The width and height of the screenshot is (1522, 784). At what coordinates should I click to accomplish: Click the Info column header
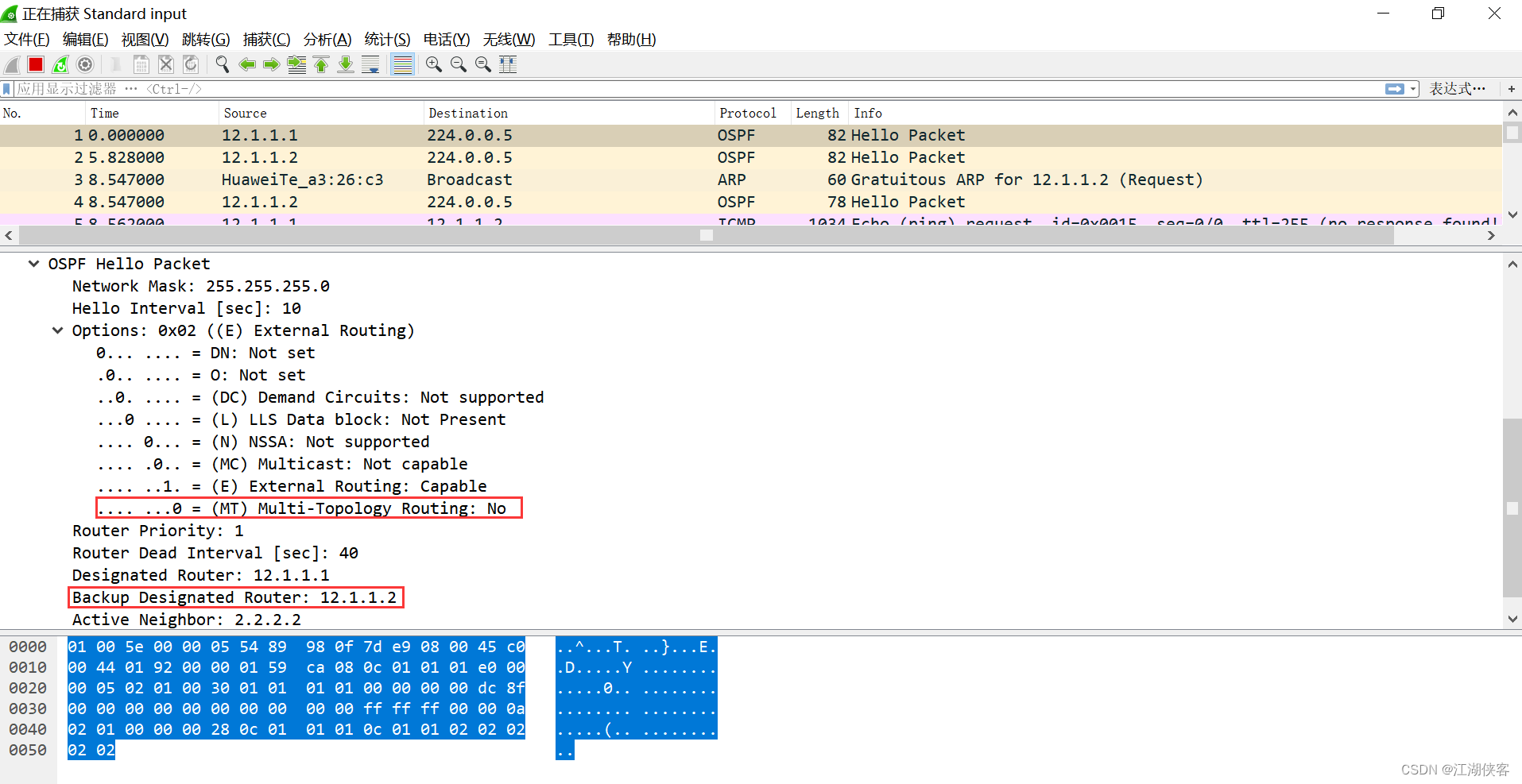pos(1175,114)
